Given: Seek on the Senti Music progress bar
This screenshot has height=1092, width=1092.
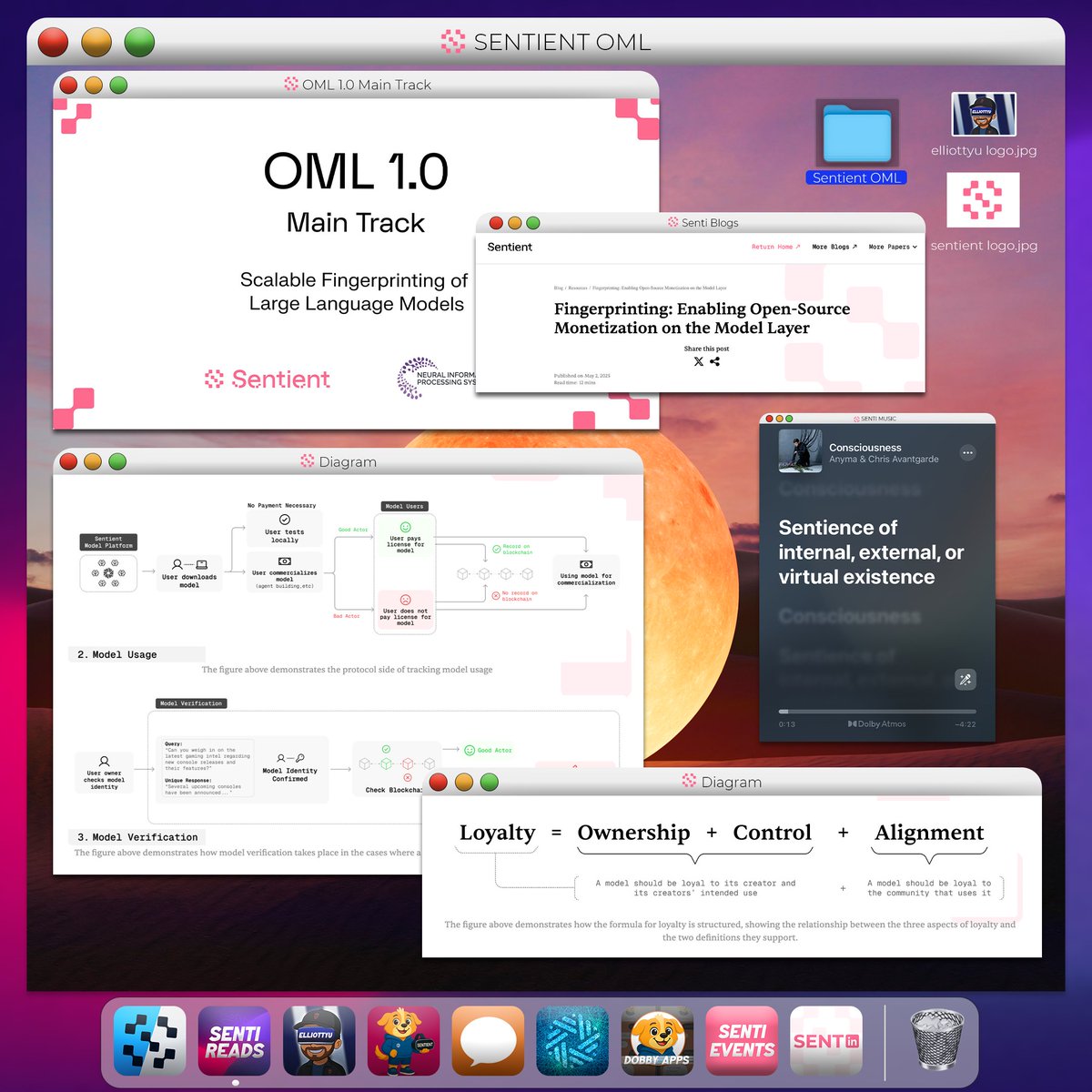Looking at the screenshot, I should point(877,711).
